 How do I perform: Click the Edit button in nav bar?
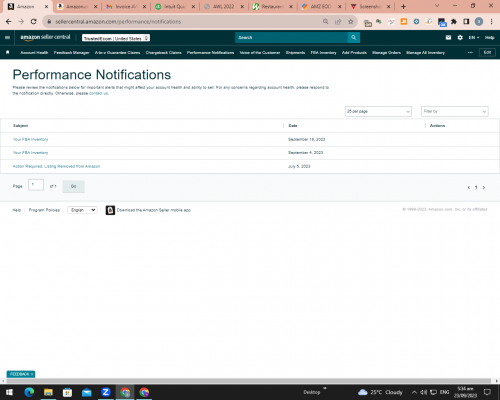487,52
